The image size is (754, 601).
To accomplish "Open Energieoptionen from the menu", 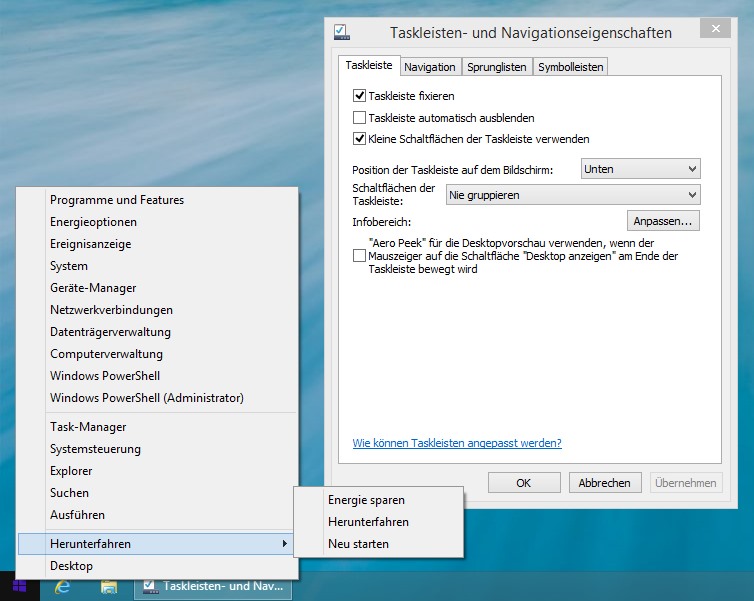I will pos(157,222).
